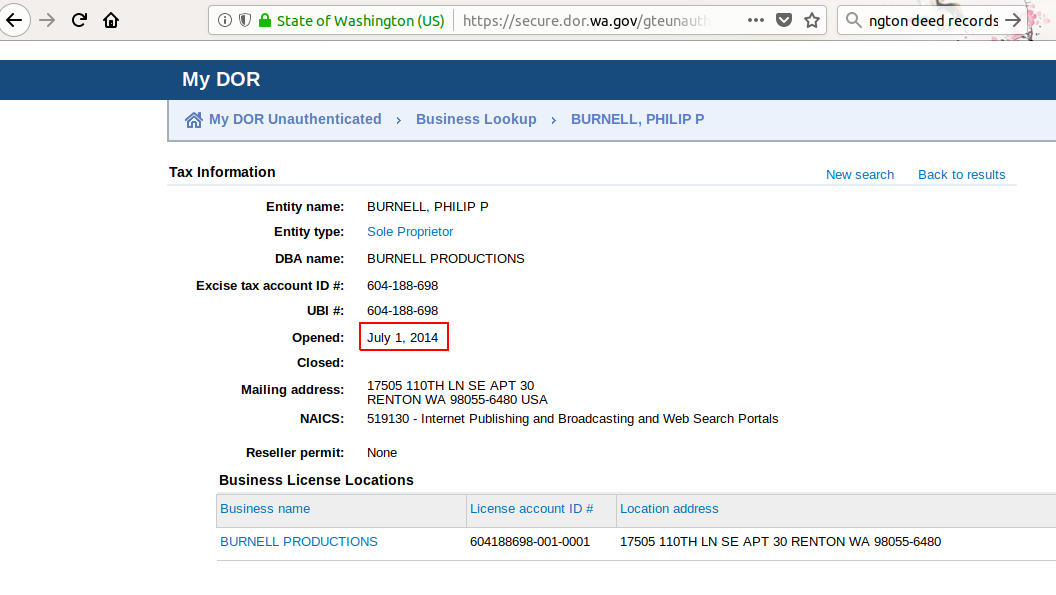Click the search box with deed records
1056x595 pixels.
933,21
